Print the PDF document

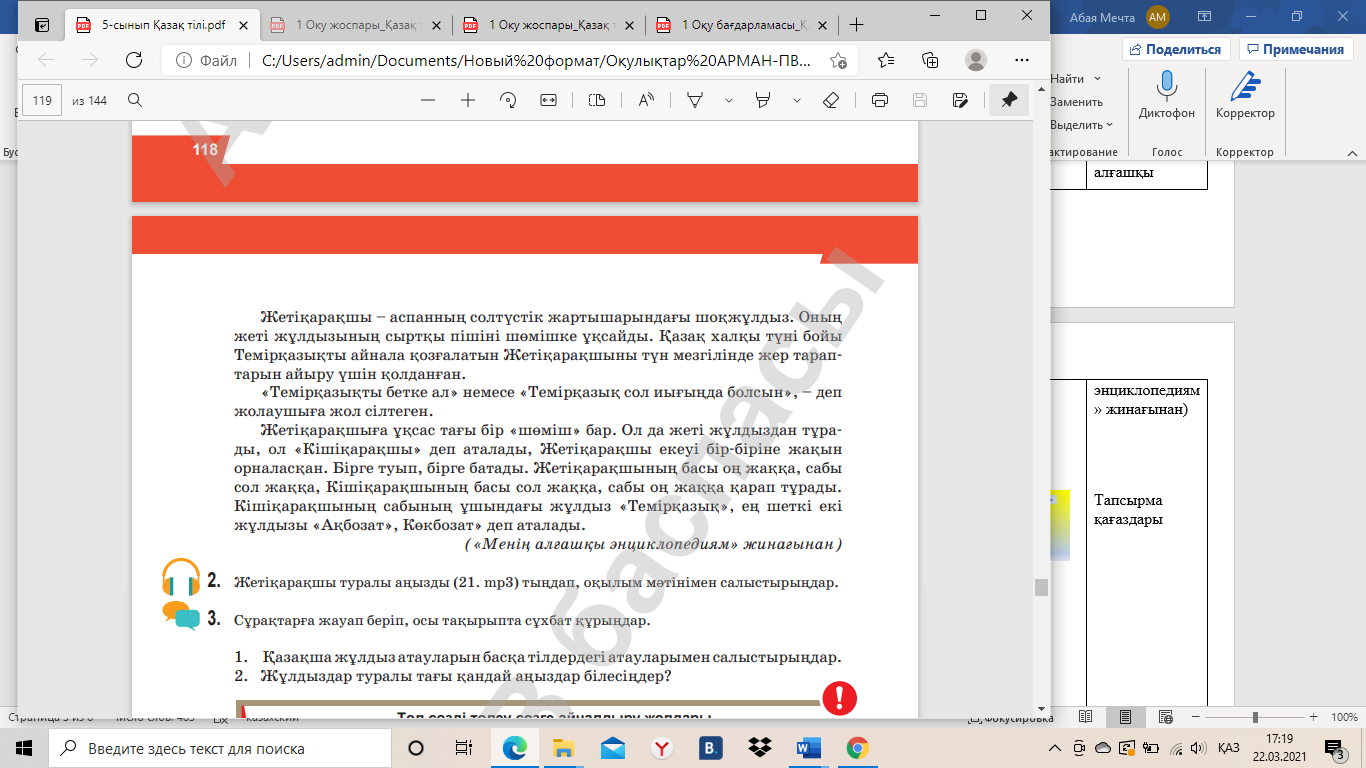pos(880,100)
